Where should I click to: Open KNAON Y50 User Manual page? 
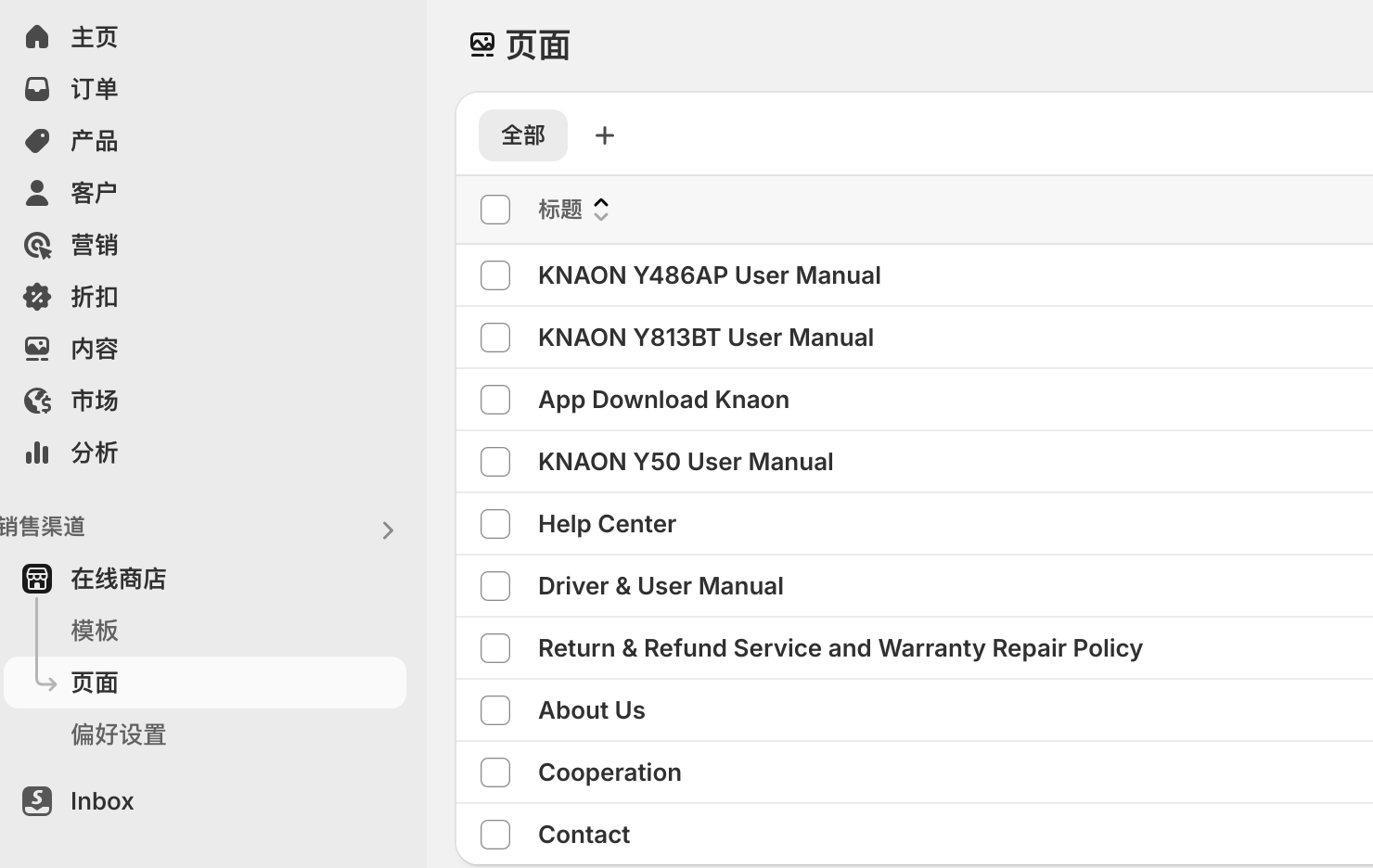[686, 462]
